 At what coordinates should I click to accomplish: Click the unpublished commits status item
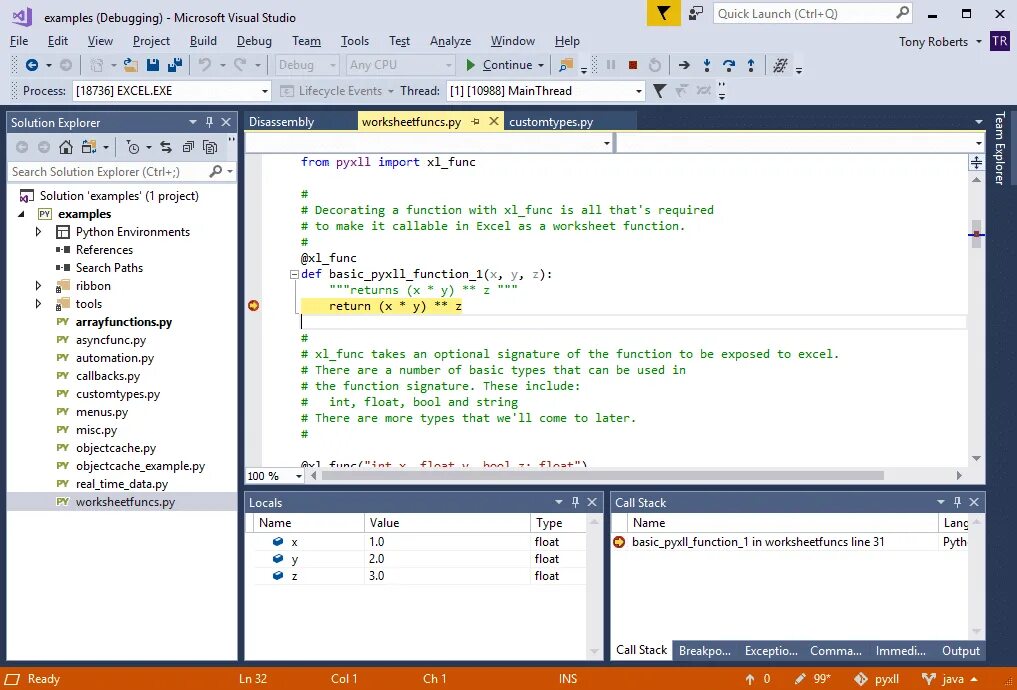click(x=758, y=679)
